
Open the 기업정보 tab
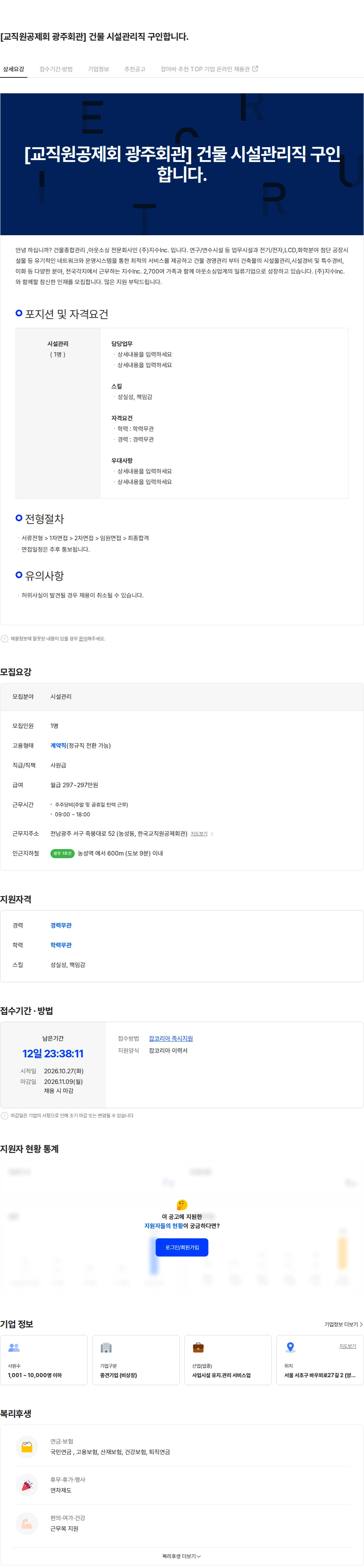[x=98, y=69]
